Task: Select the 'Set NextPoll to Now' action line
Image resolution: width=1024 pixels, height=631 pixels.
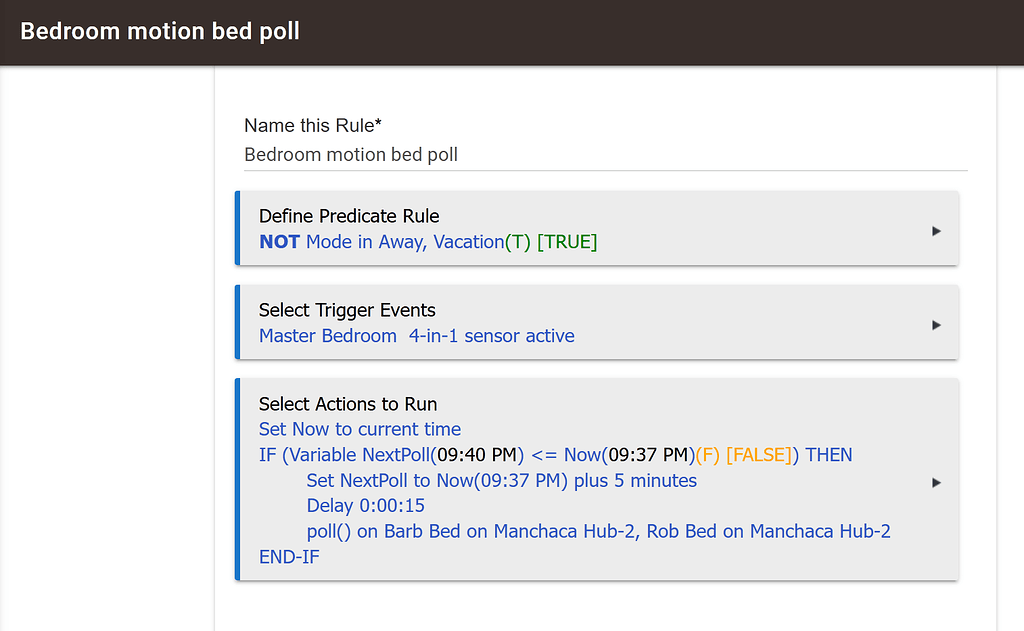Action: click(501, 480)
